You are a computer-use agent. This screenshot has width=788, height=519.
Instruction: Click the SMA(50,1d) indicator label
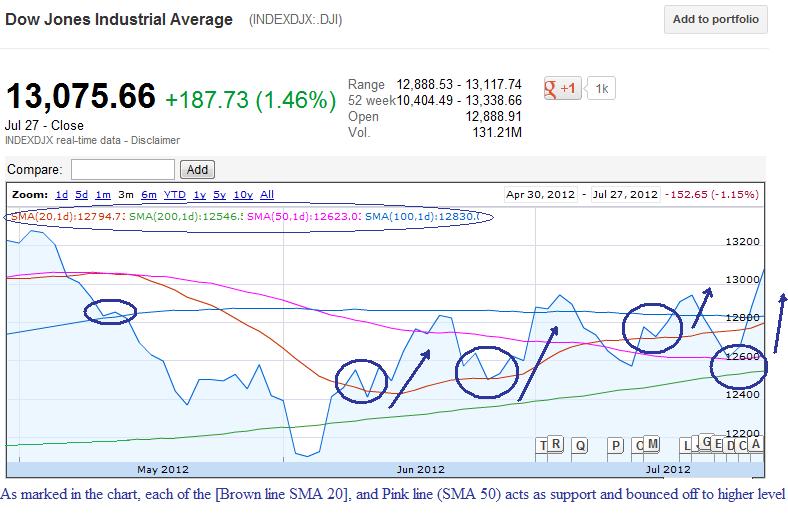pyautogui.click(x=304, y=217)
